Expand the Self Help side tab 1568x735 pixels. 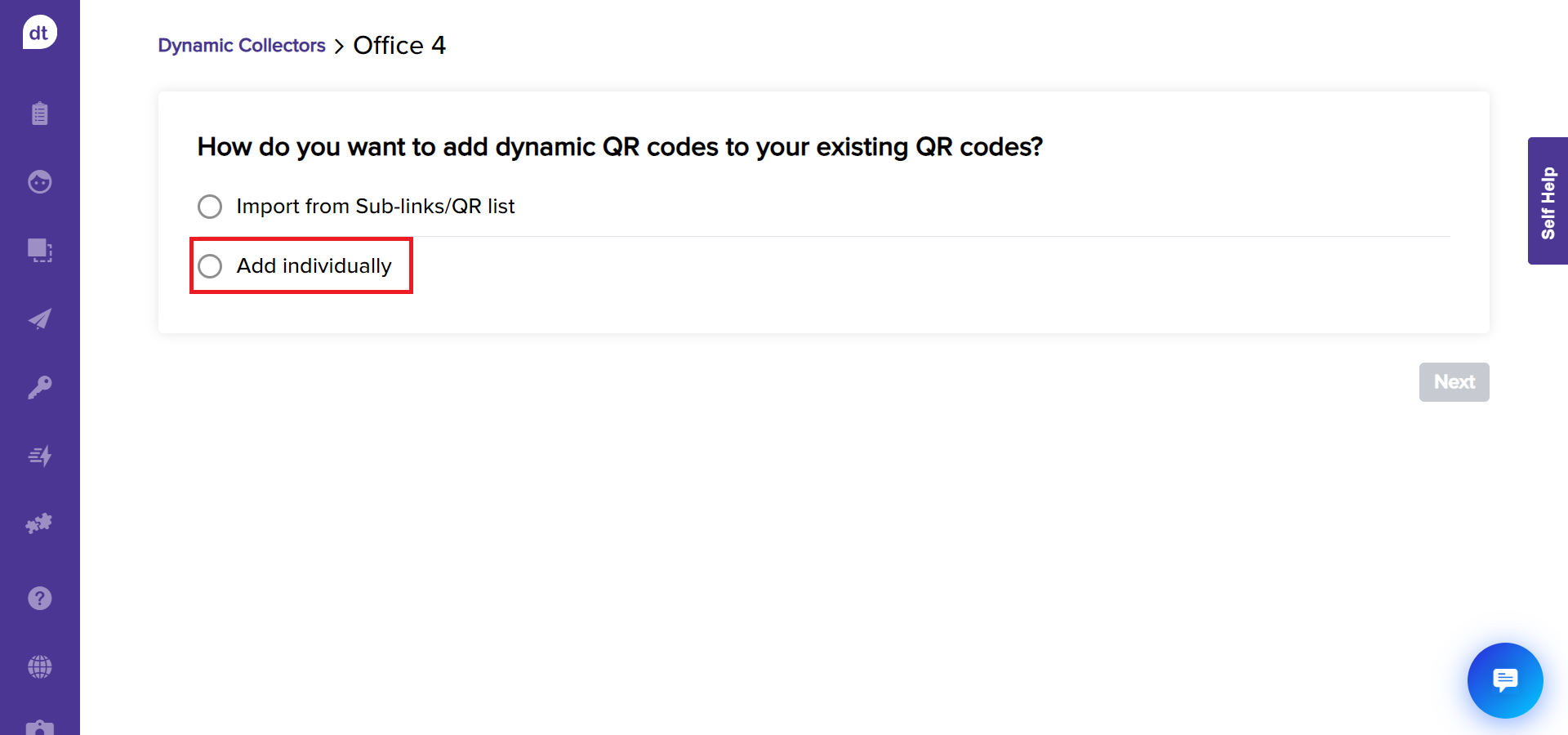[x=1548, y=201]
